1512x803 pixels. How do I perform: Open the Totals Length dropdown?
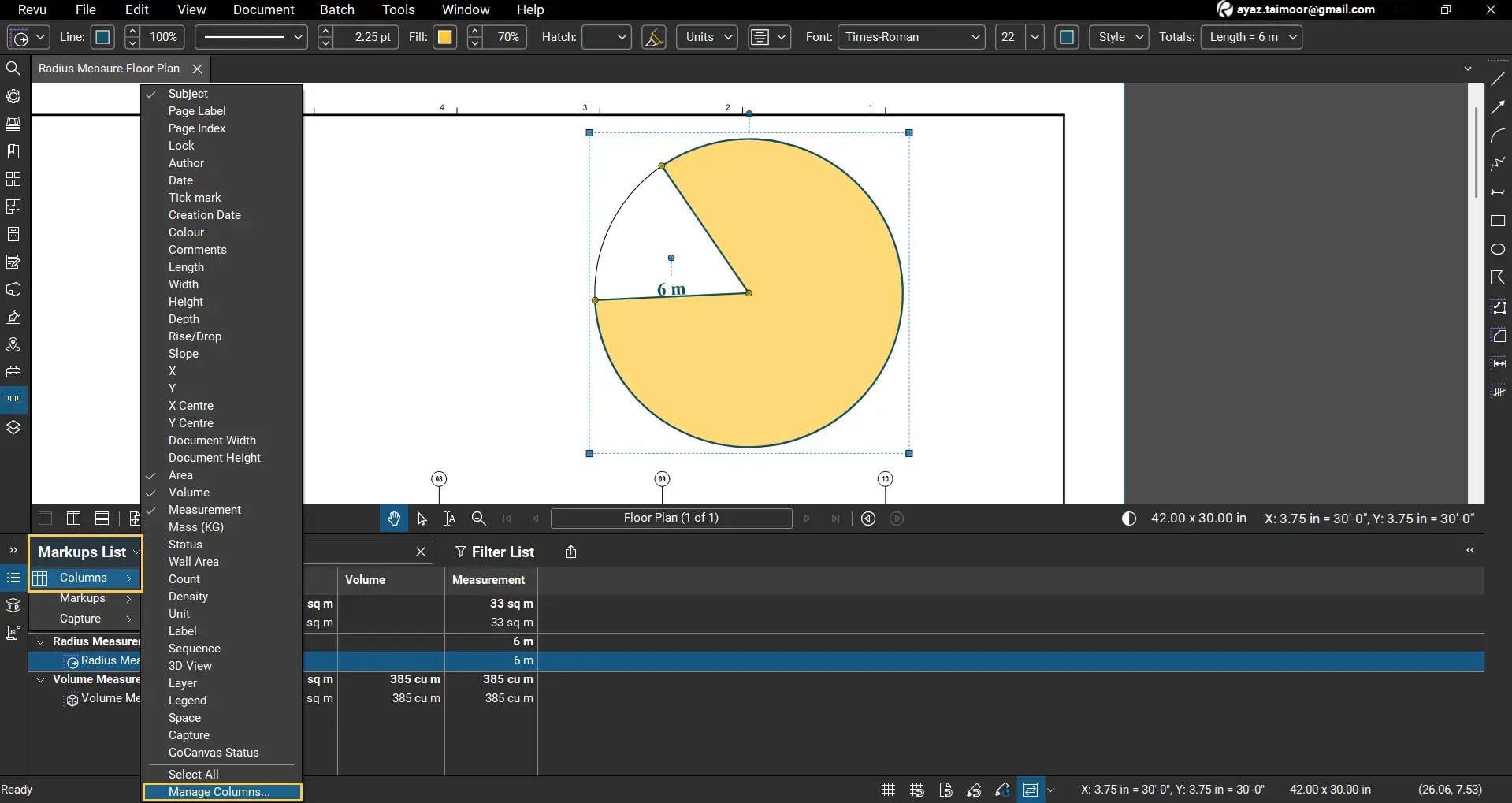pyautogui.click(x=1251, y=37)
